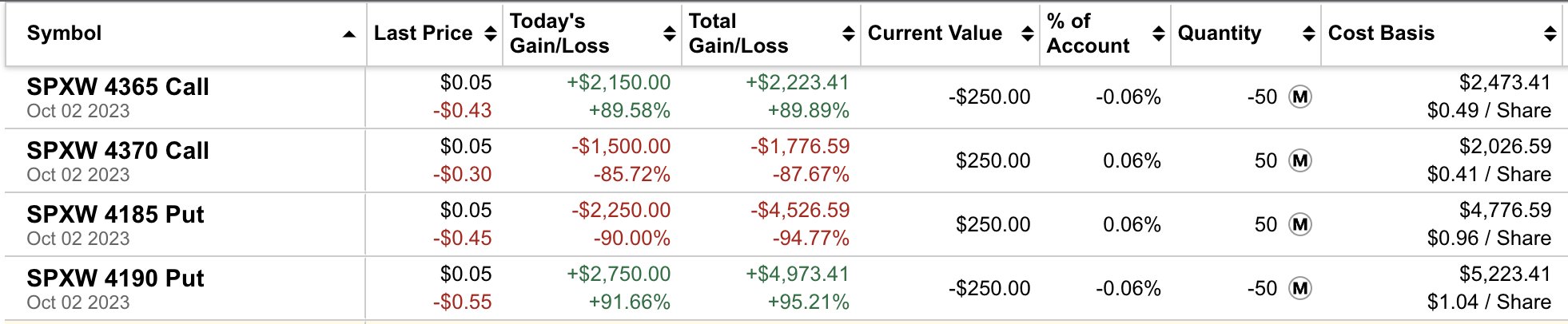Sort by Quantity using the arrows
The width and height of the screenshot is (1568, 324).
pos(1308,34)
